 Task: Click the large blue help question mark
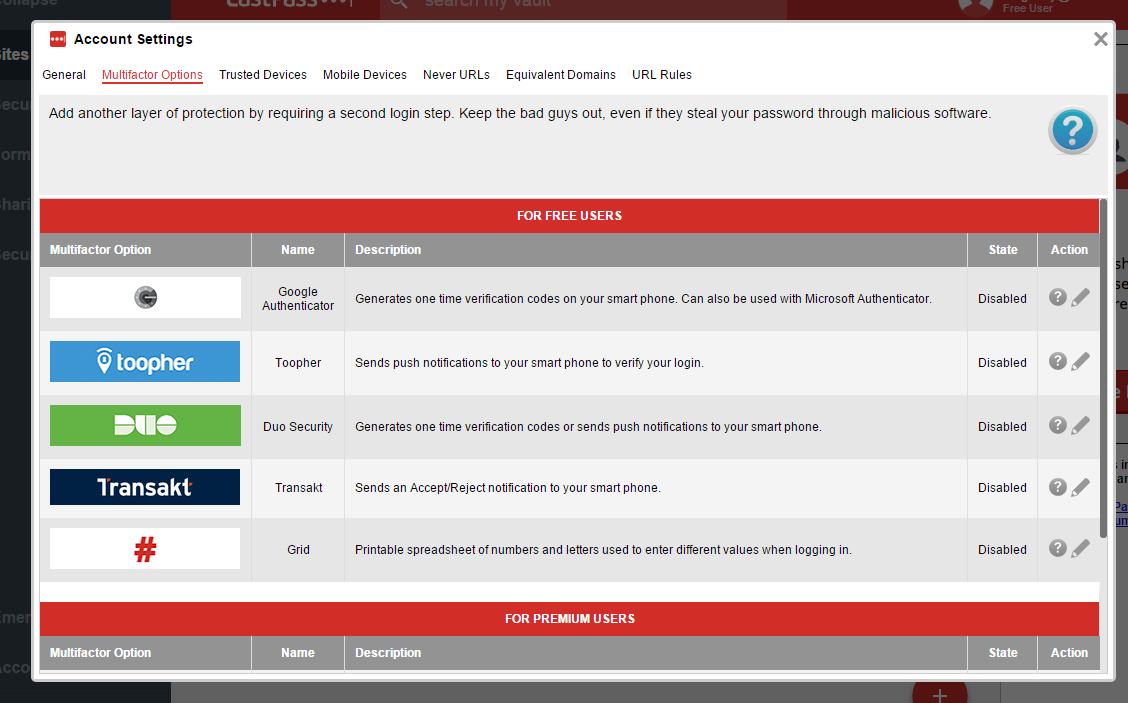[1072, 130]
